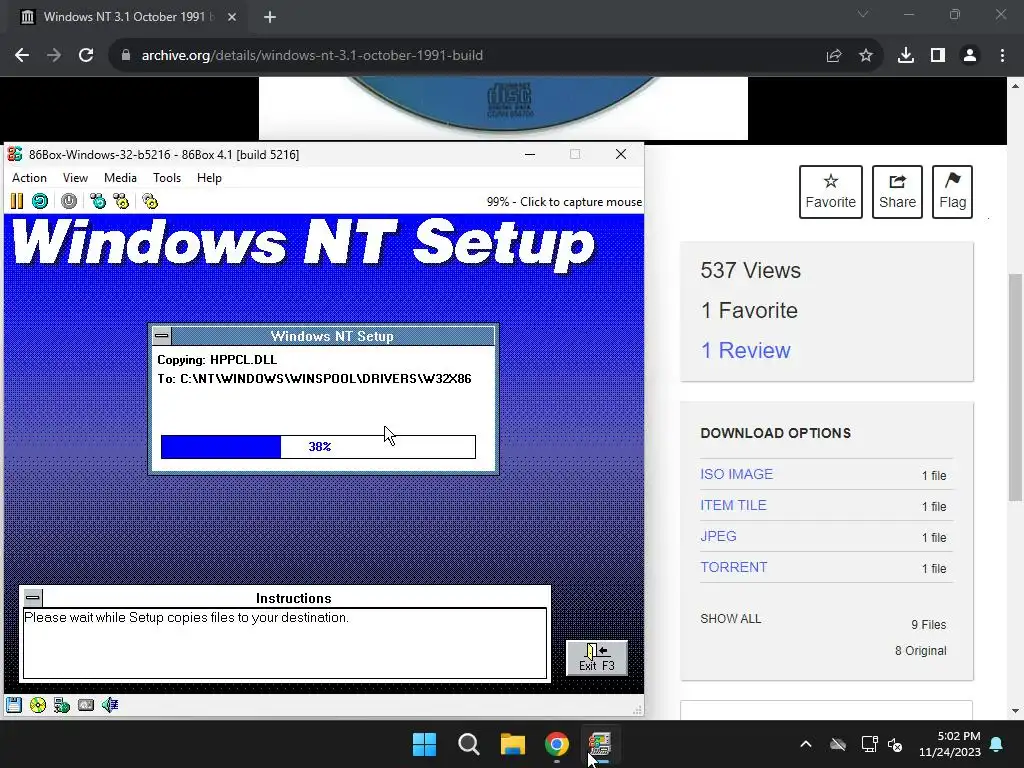Screen dimensions: 1024x768
Task: Send Ctrl+Alt+Esc via the toolbar icon
Action: click(x=121, y=201)
